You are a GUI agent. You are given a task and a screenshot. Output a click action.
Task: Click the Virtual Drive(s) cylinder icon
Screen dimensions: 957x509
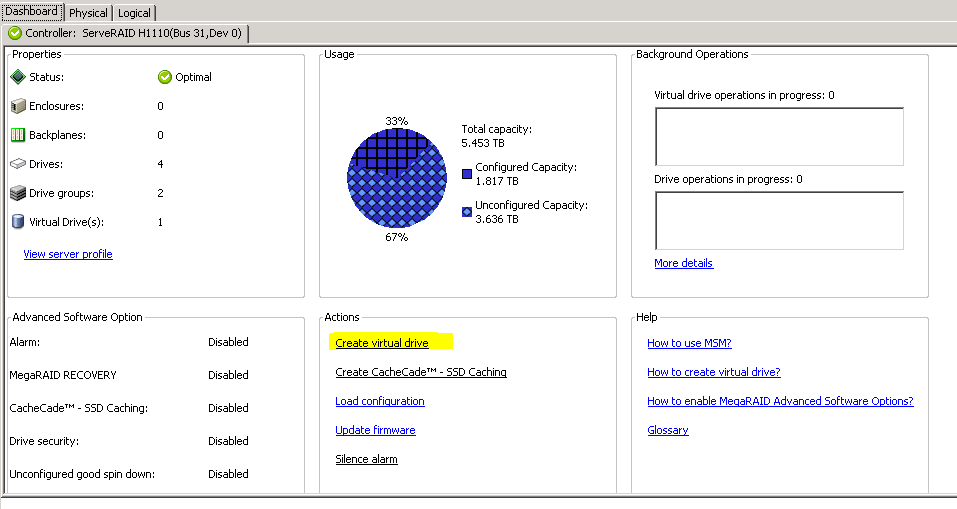point(17,222)
